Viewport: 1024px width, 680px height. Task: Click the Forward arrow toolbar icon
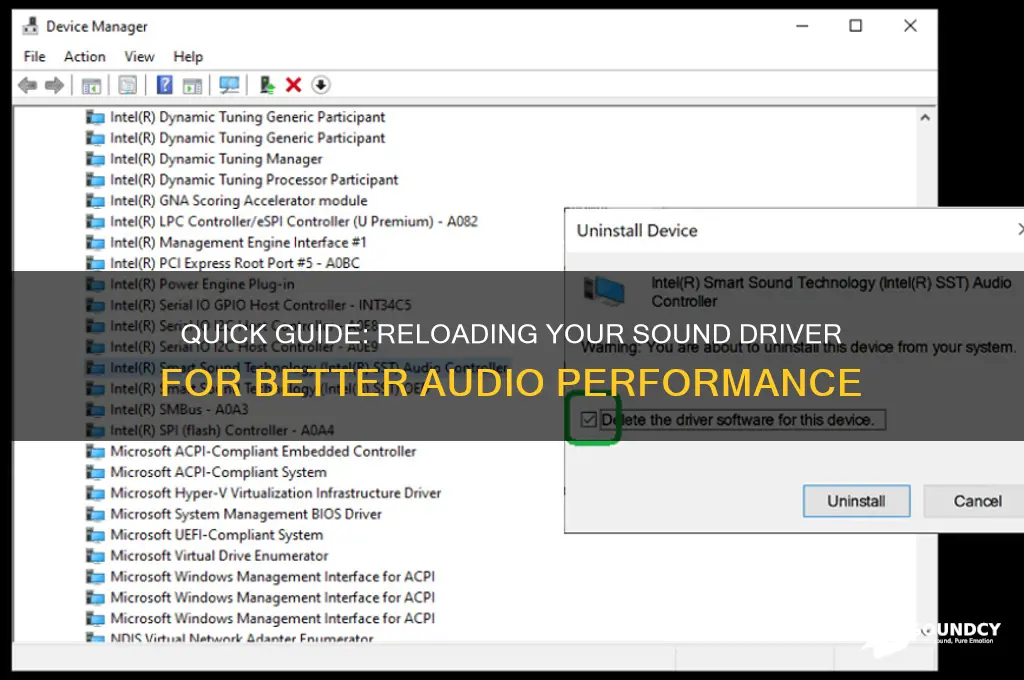coord(54,85)
